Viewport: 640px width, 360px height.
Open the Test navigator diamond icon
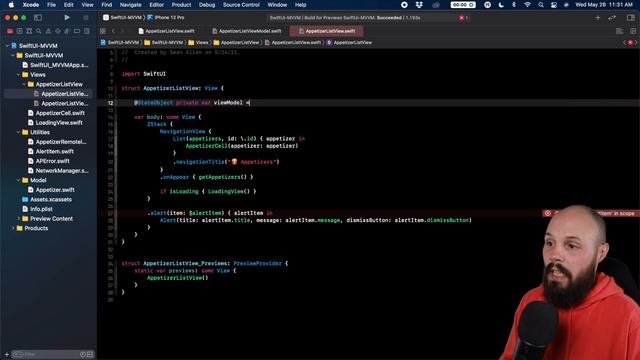tap(58, 31)
